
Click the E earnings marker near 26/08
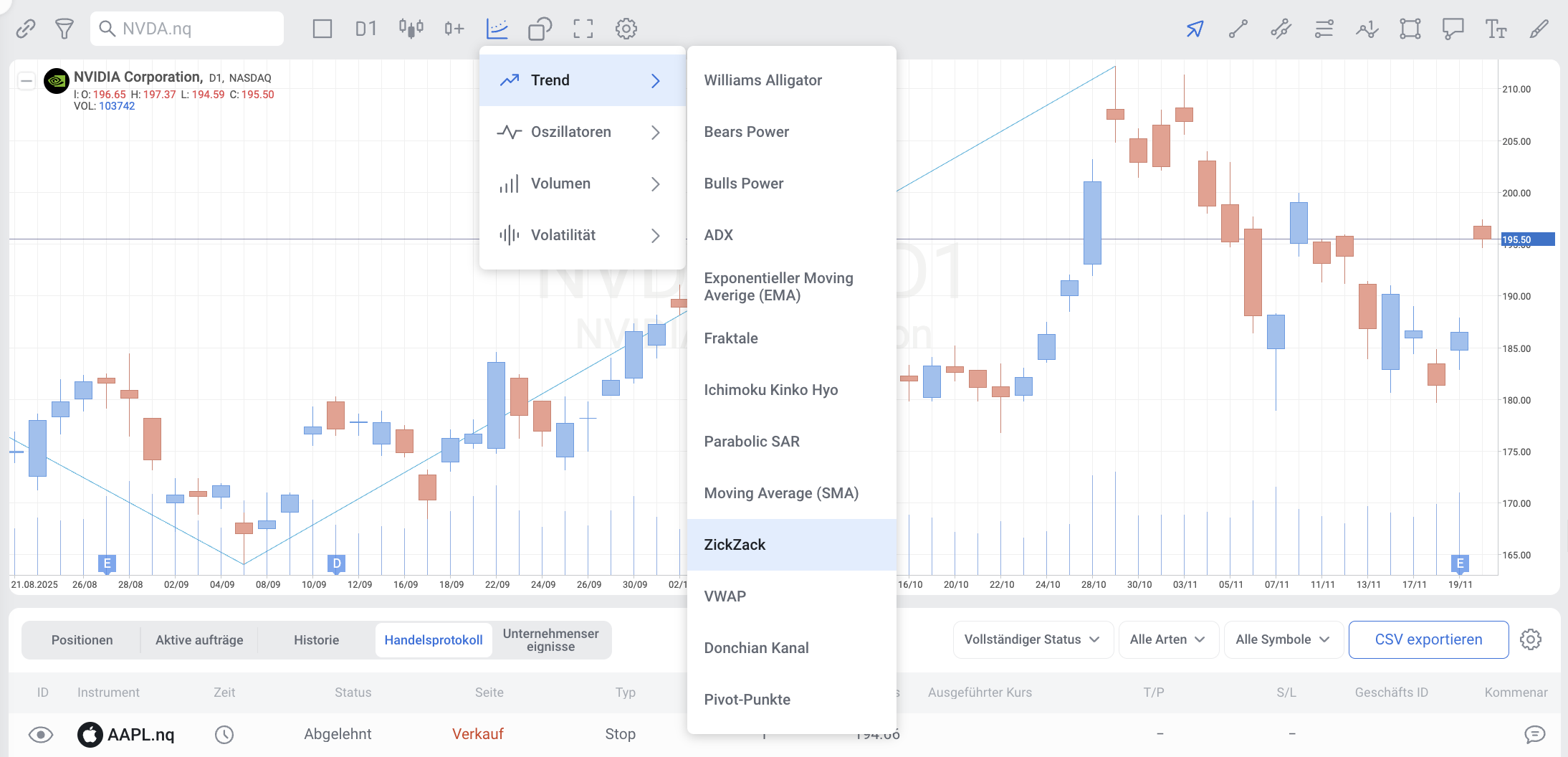(x=107, y=563)
